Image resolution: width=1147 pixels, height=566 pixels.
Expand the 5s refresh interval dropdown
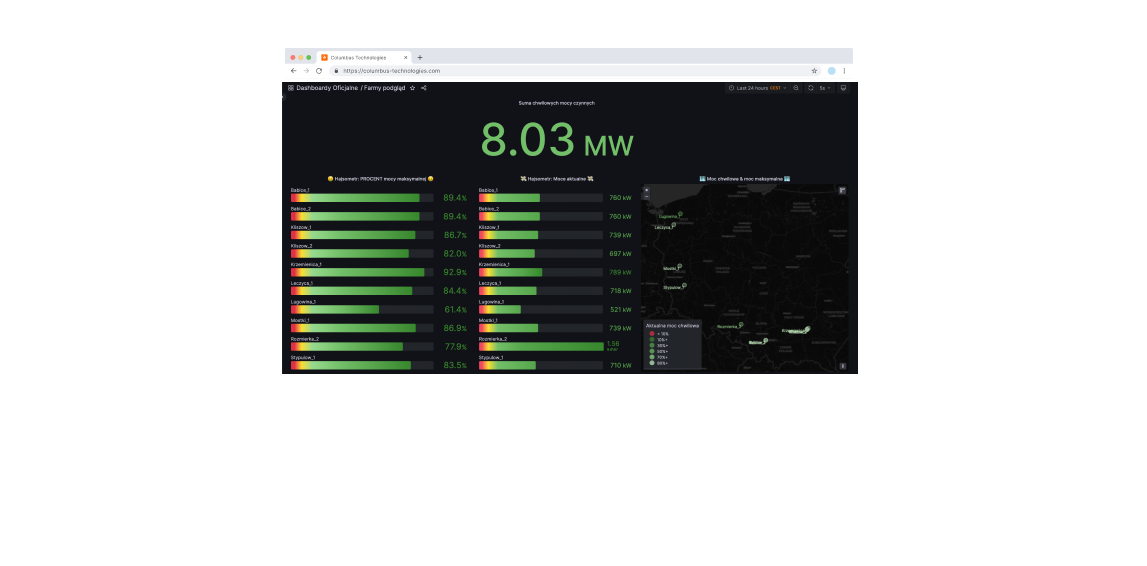[x=825, y=88]
